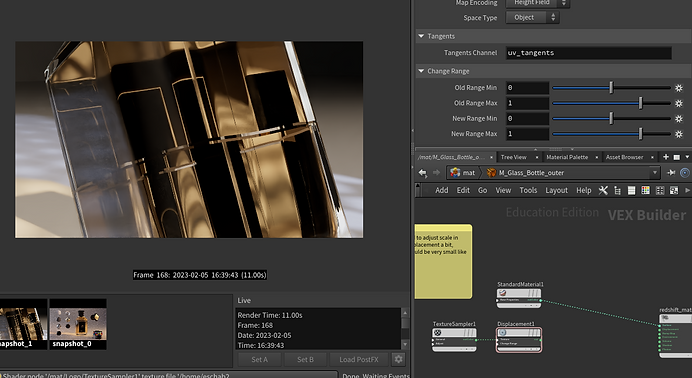Switch to the Tree View tab

[x=514, y=157]
